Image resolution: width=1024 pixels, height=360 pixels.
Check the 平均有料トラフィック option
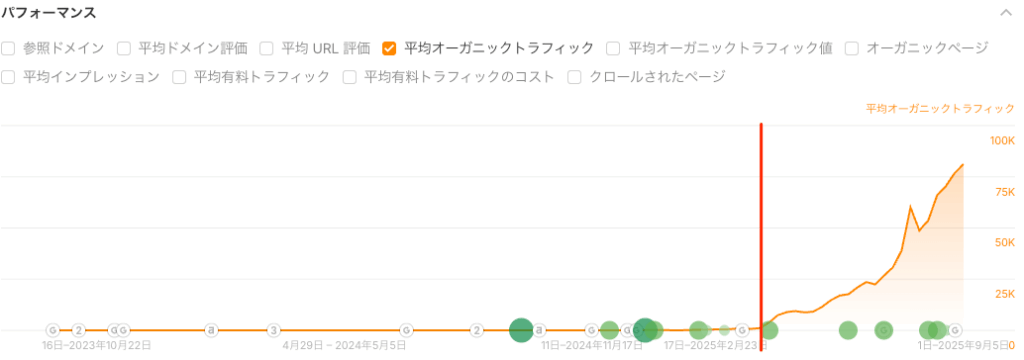[x=179, y=77]
